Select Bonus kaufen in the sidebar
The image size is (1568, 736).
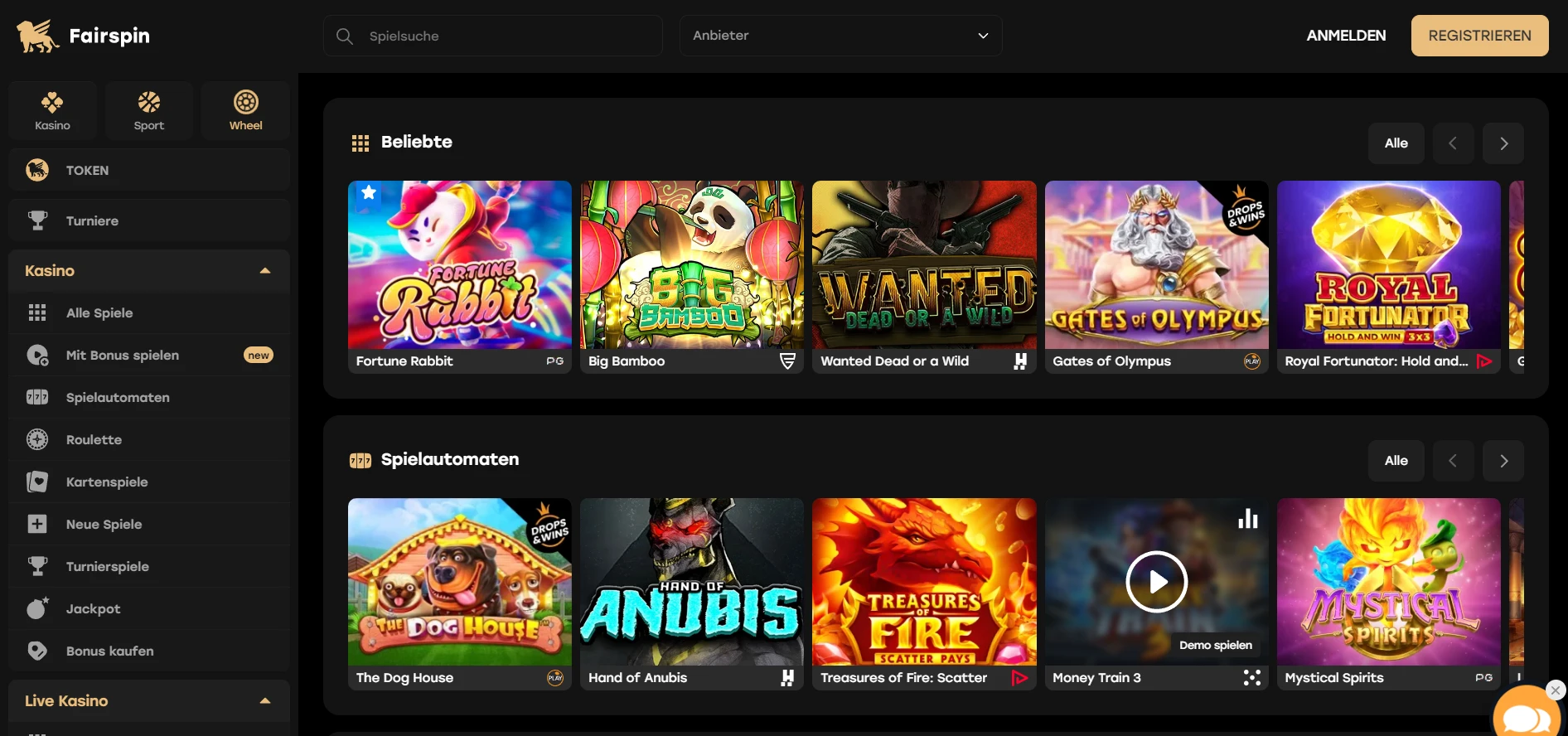pyautogui.click(x=149, y=651)
